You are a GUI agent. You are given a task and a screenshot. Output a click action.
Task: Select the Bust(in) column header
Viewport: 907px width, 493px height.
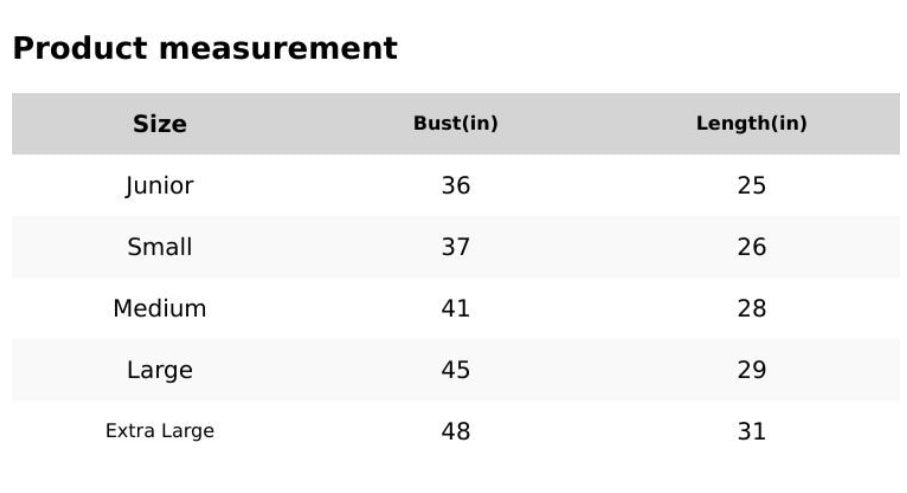click(x=456, y=123)
